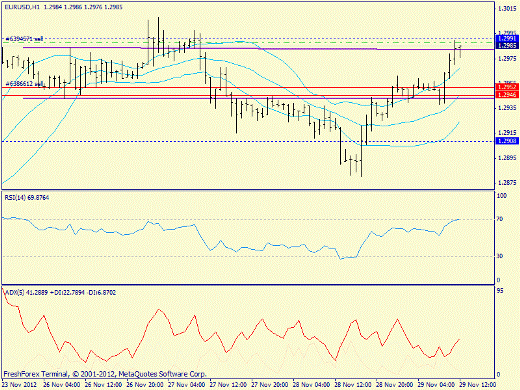This screenshot has height=390, width=520.
Task: Click the RSI scale value 100
Action: pos(502,196)
